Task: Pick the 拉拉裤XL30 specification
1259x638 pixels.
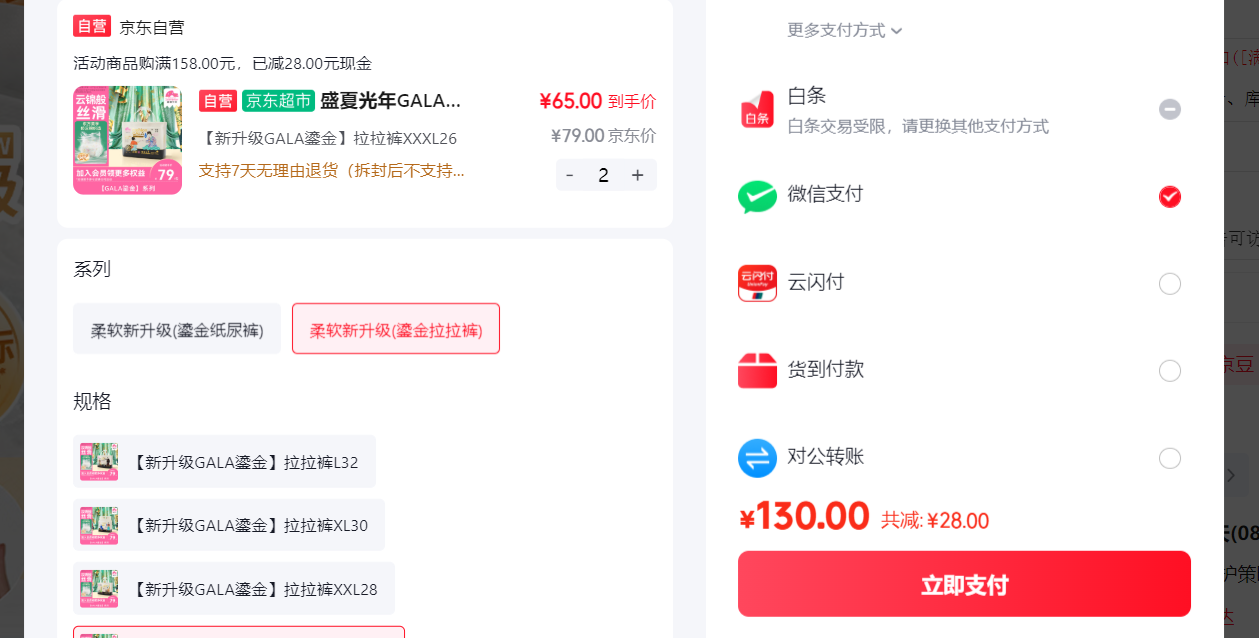Action: pos(229,525)
